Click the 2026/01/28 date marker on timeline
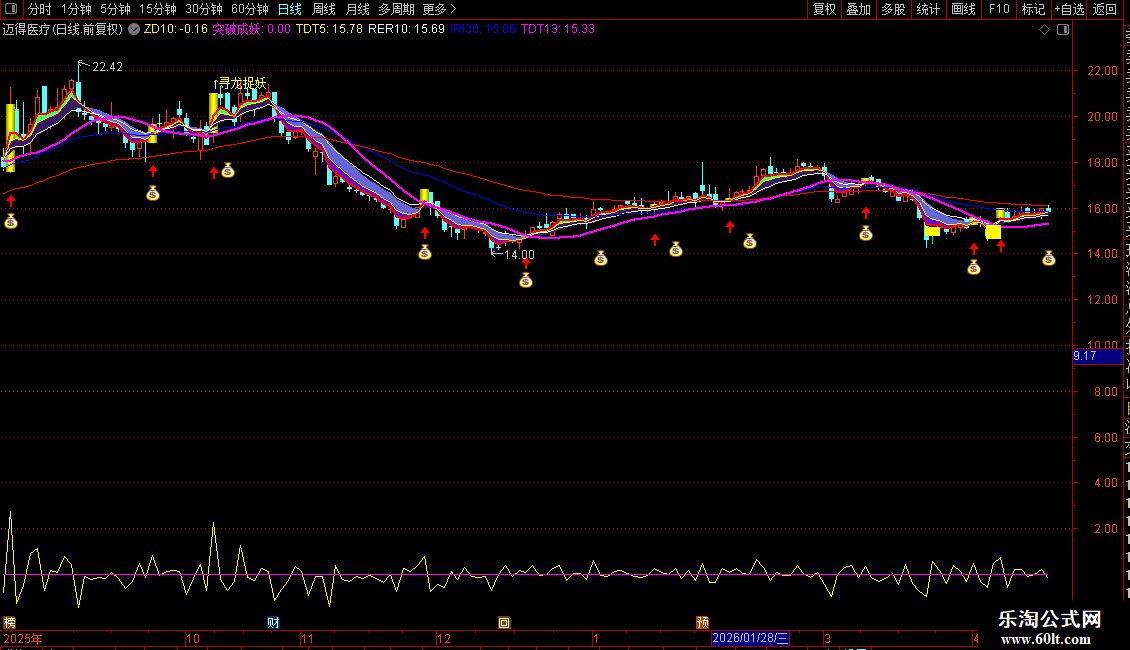The height and width of the screenshot is (650, 1130). click(750, 638)
